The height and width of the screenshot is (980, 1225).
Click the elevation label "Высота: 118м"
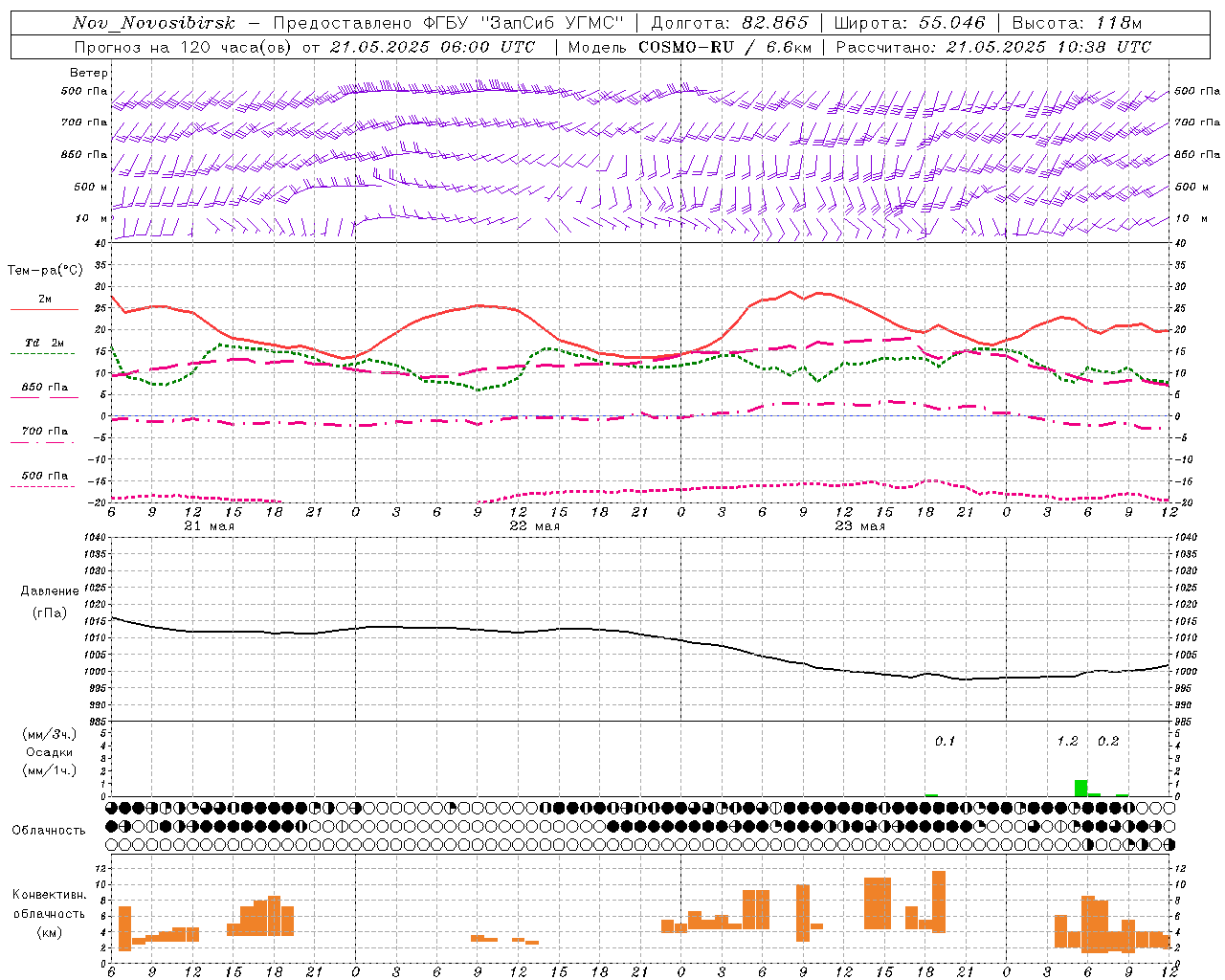coord(1078,23)
